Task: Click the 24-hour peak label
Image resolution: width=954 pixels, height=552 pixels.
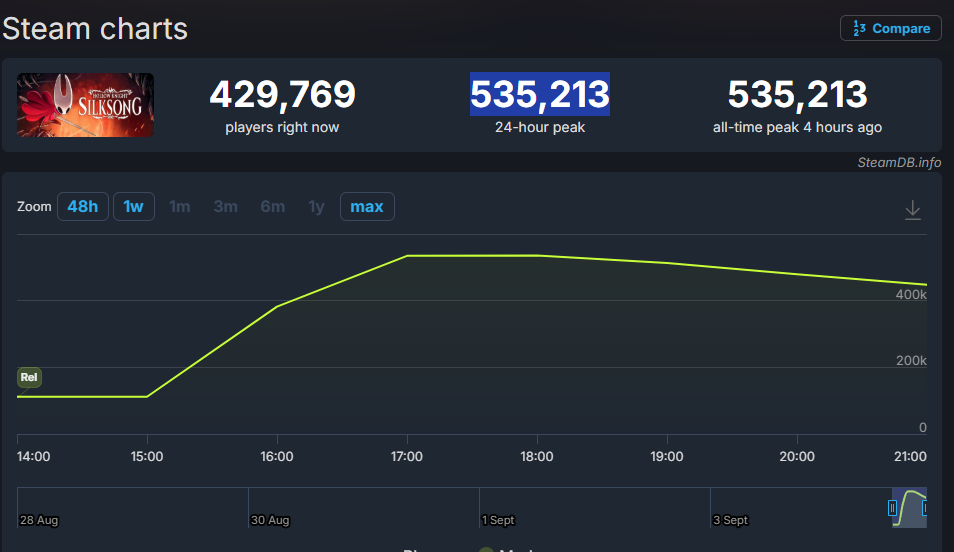Action: tap(540, 127)
